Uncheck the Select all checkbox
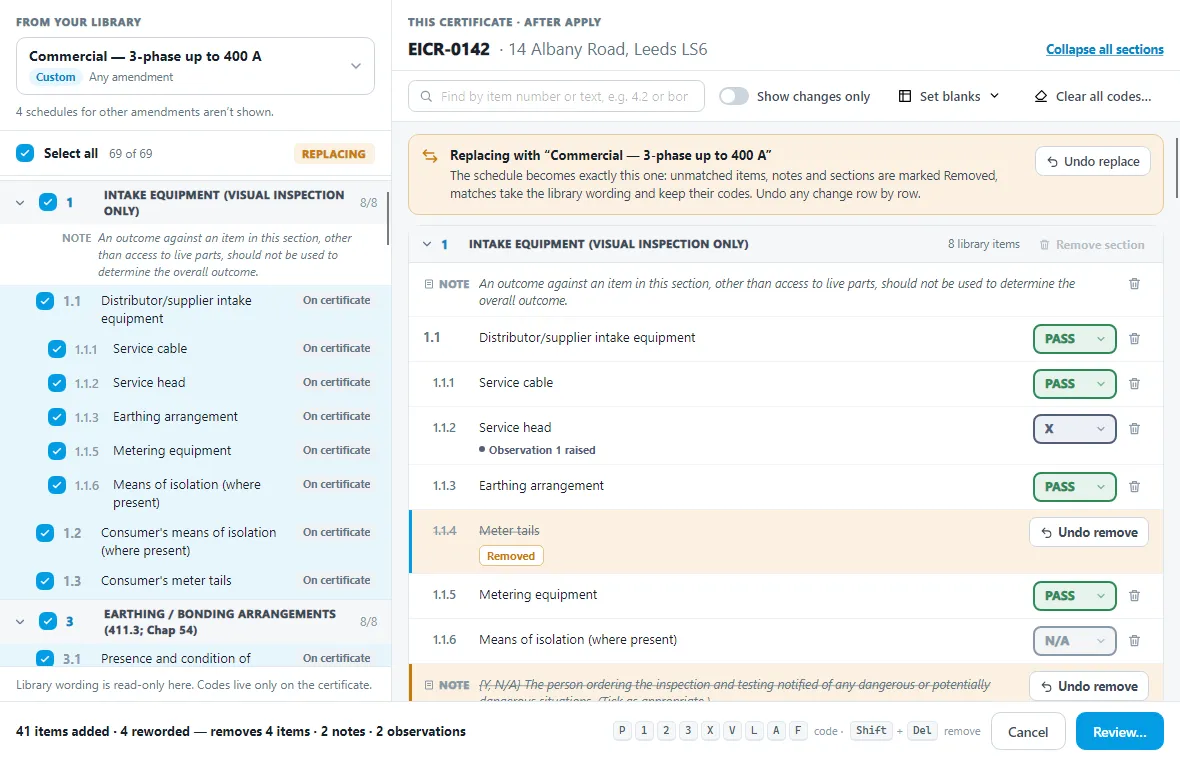The width and height of the screenshot is (1180, 760). point(25,154)
